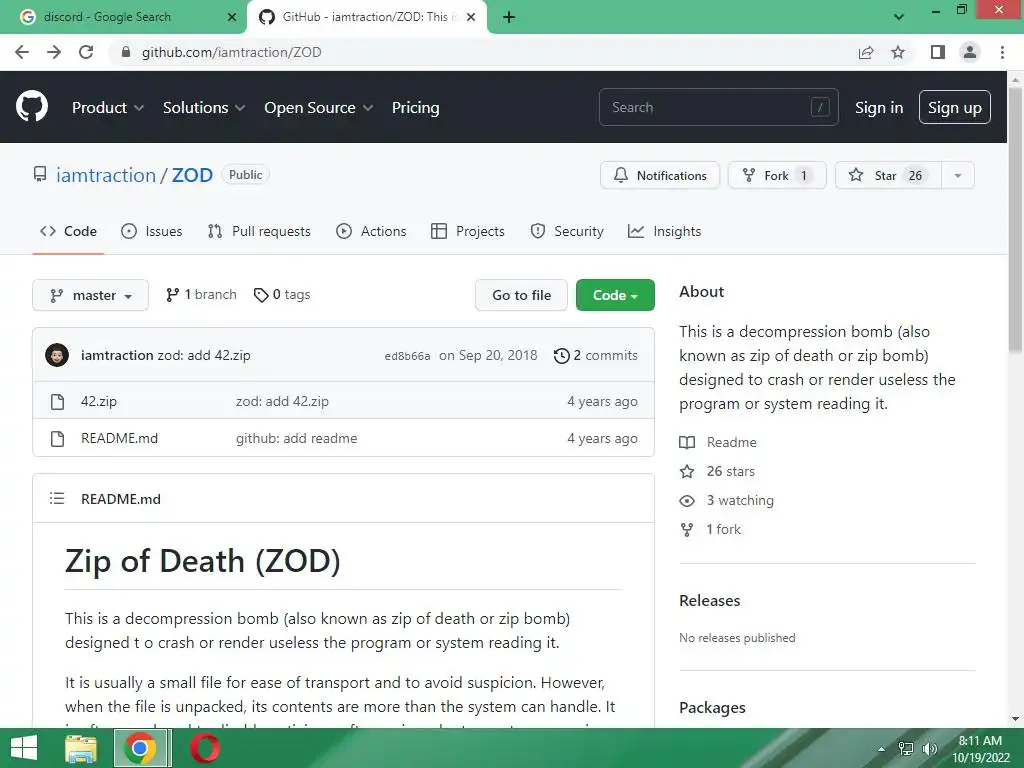Click the Chrome taskbar icon

coord(140,748)
